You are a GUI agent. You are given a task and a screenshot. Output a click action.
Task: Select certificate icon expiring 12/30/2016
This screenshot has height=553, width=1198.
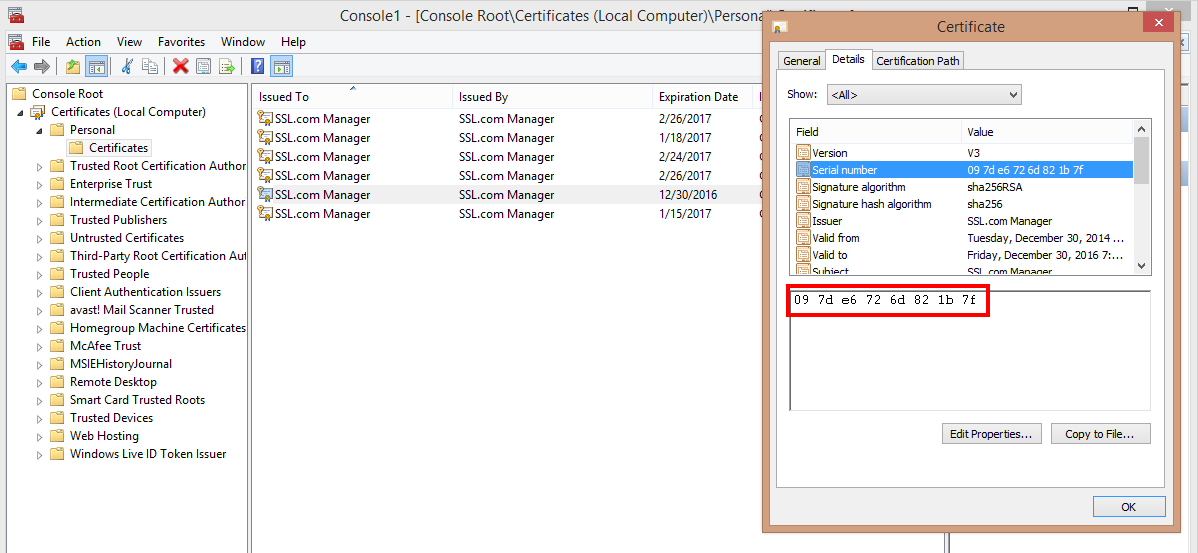265,195
